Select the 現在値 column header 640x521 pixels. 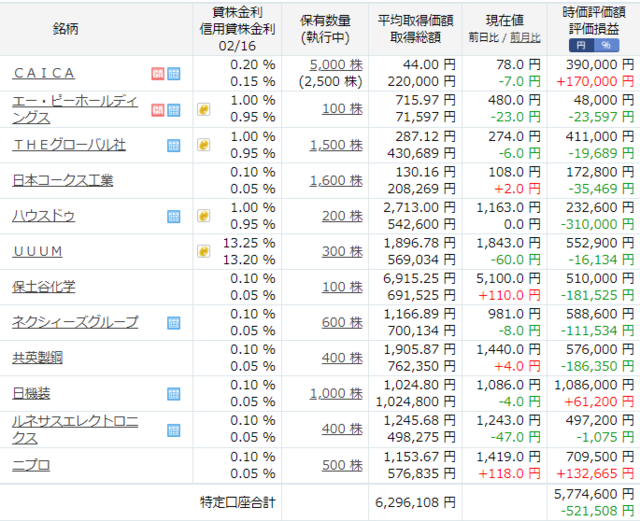[x=504, y=20]
